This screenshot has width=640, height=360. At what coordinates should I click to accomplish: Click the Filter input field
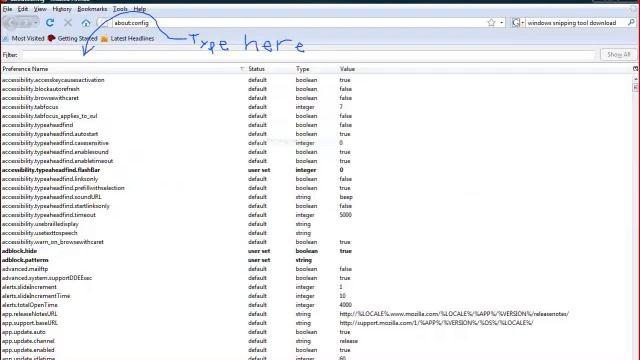(309, 55)
